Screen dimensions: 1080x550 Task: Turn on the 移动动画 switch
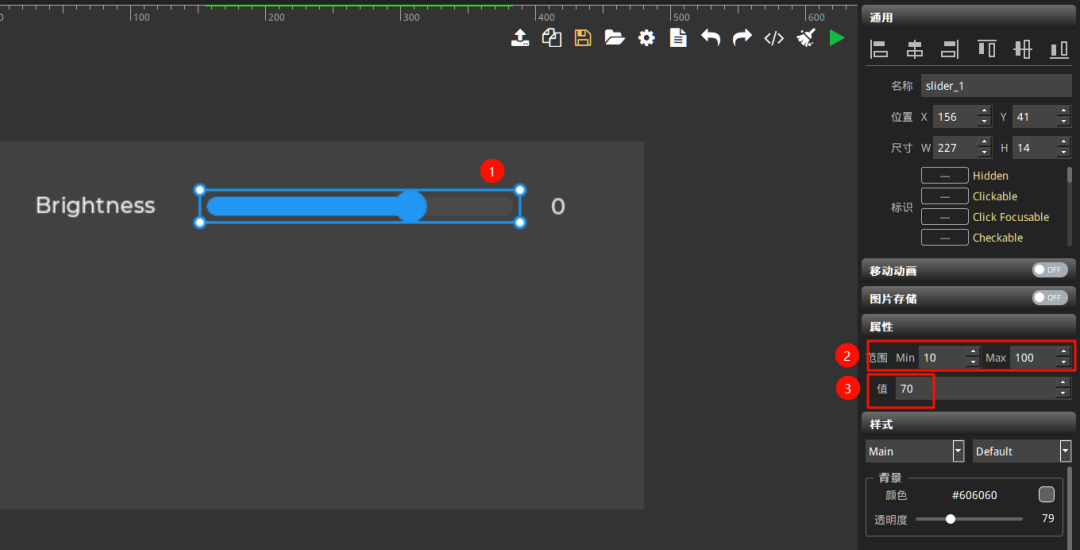(1050, 270)
